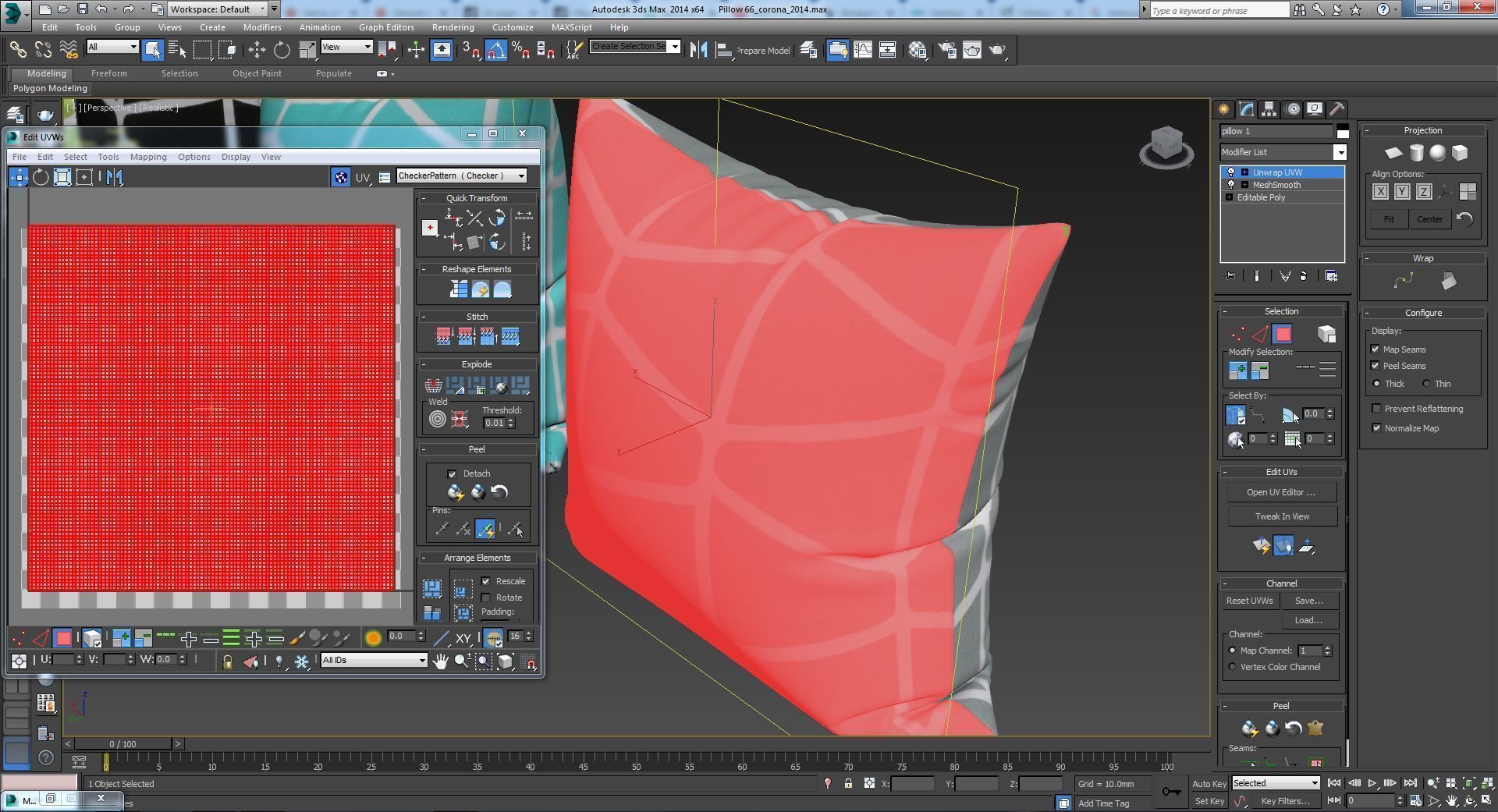1498x812 pixels.
Task: Select the Move tool in Edit UVWs toolbar
Action: (19, 177)
